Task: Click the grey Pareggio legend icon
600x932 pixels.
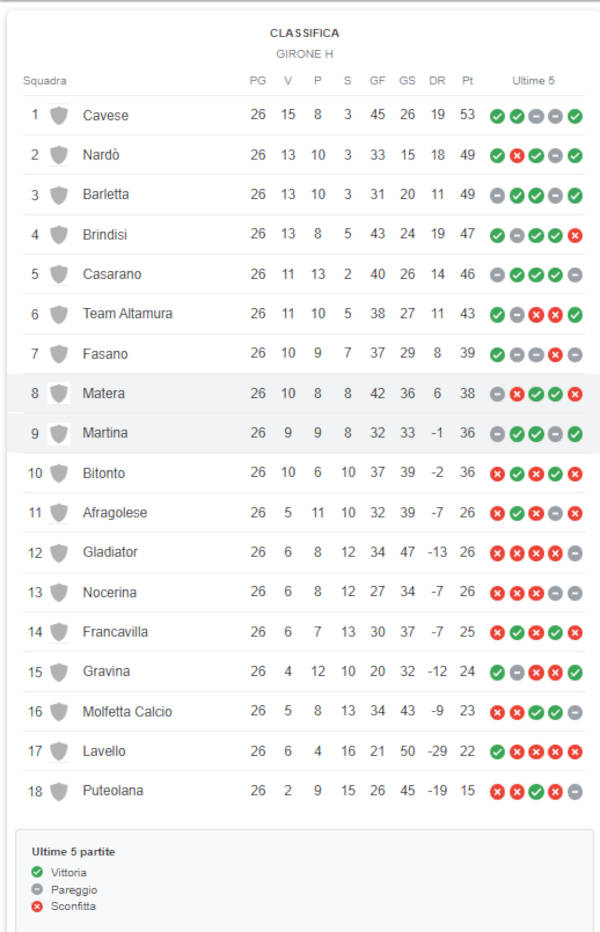Action: point(37,889)
